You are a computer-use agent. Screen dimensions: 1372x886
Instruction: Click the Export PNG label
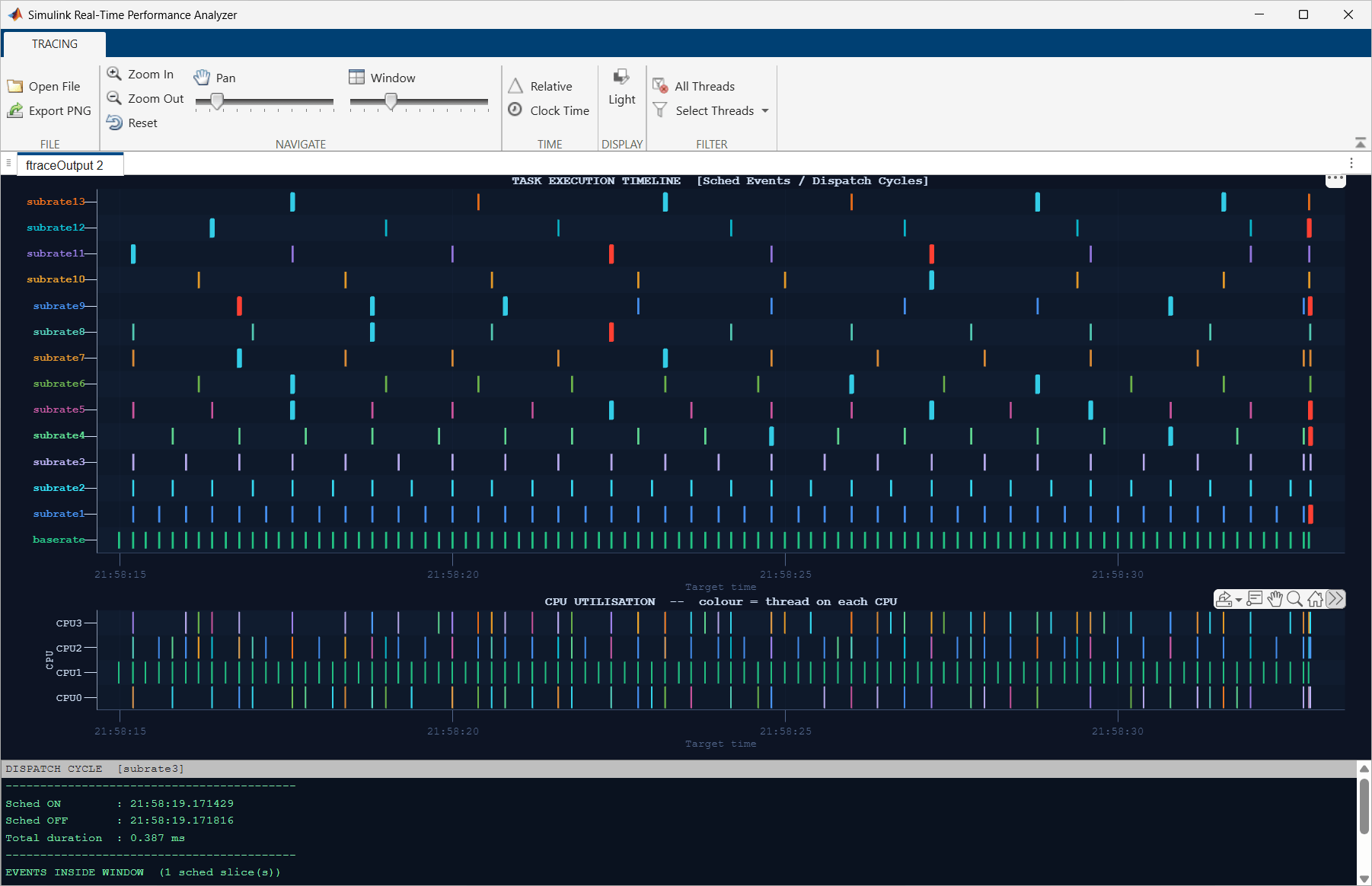pyautogui.click(x=60, y=111)
